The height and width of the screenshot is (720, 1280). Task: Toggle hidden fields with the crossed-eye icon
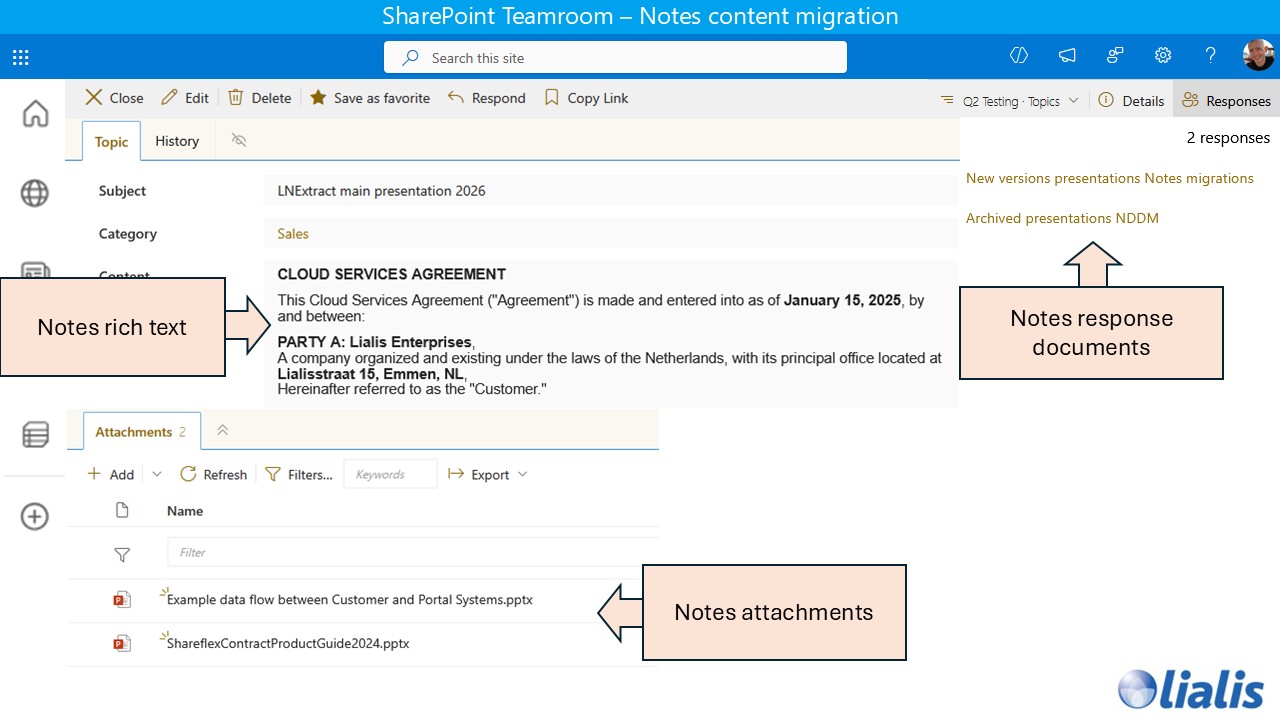pyautogui.click(x=239, y=140)
